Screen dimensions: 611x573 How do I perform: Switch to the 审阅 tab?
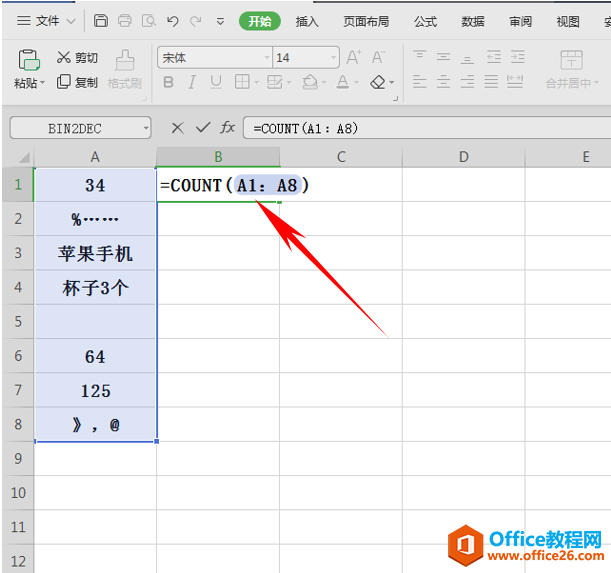coord(520,21)
